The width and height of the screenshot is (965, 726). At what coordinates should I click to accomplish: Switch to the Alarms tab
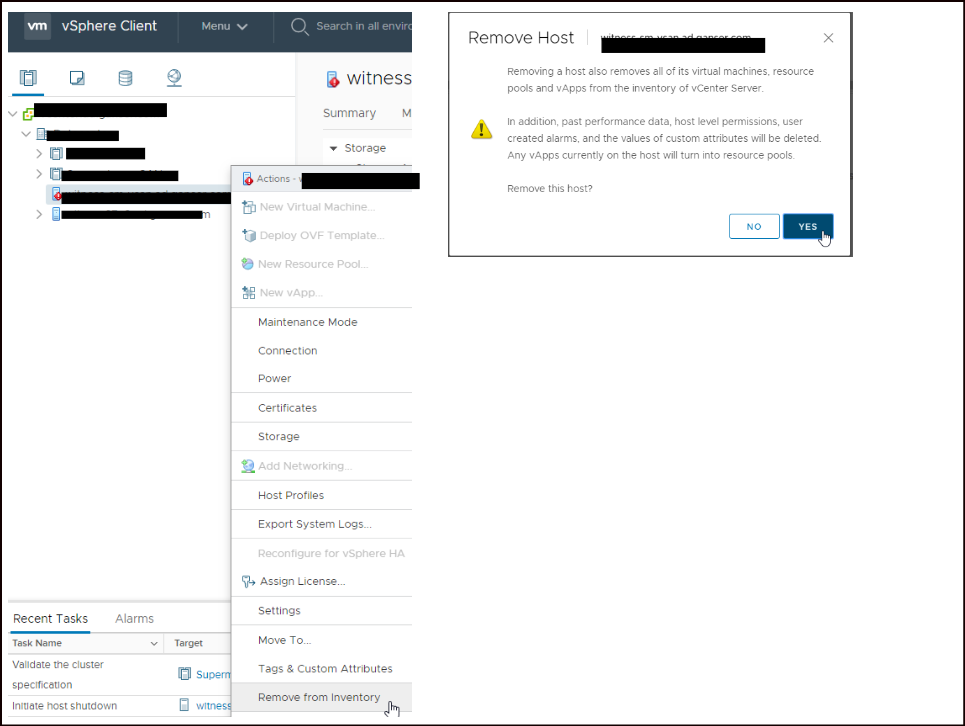133,618
